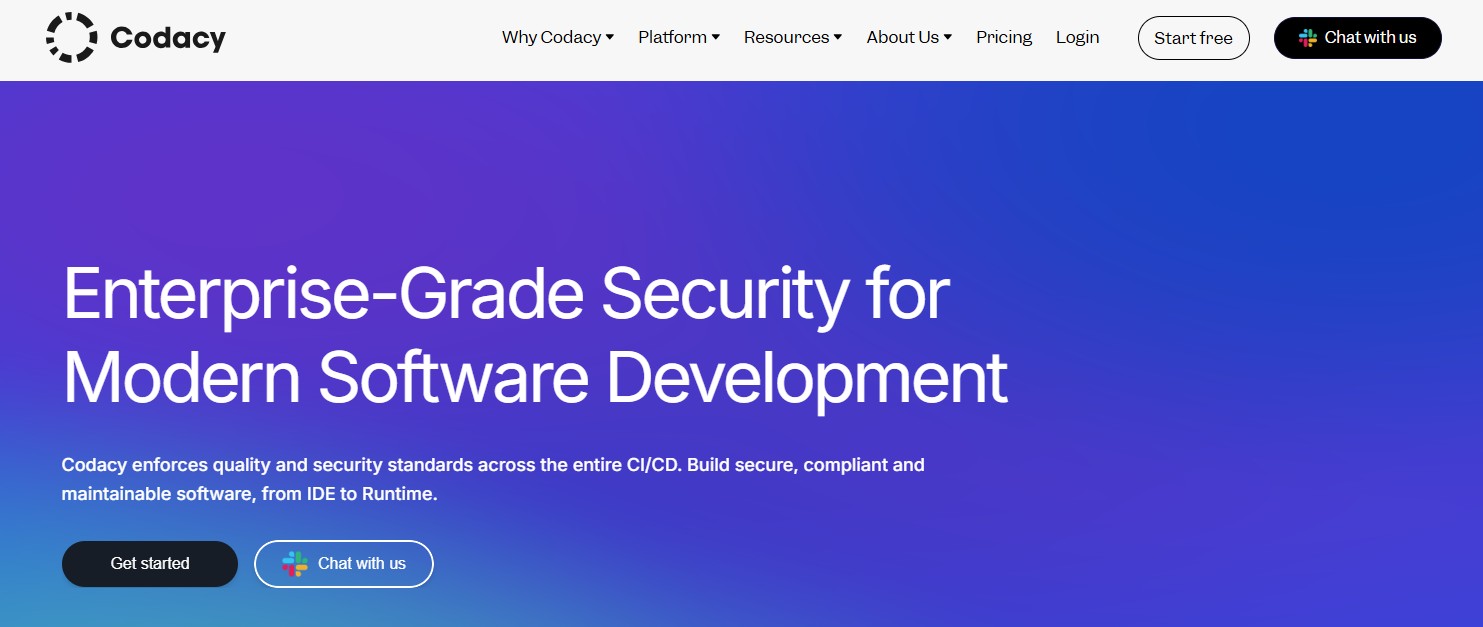Click the Codacy circular logo icon
This screenshot has height=627, width=1483.
(x=71, y=37)
